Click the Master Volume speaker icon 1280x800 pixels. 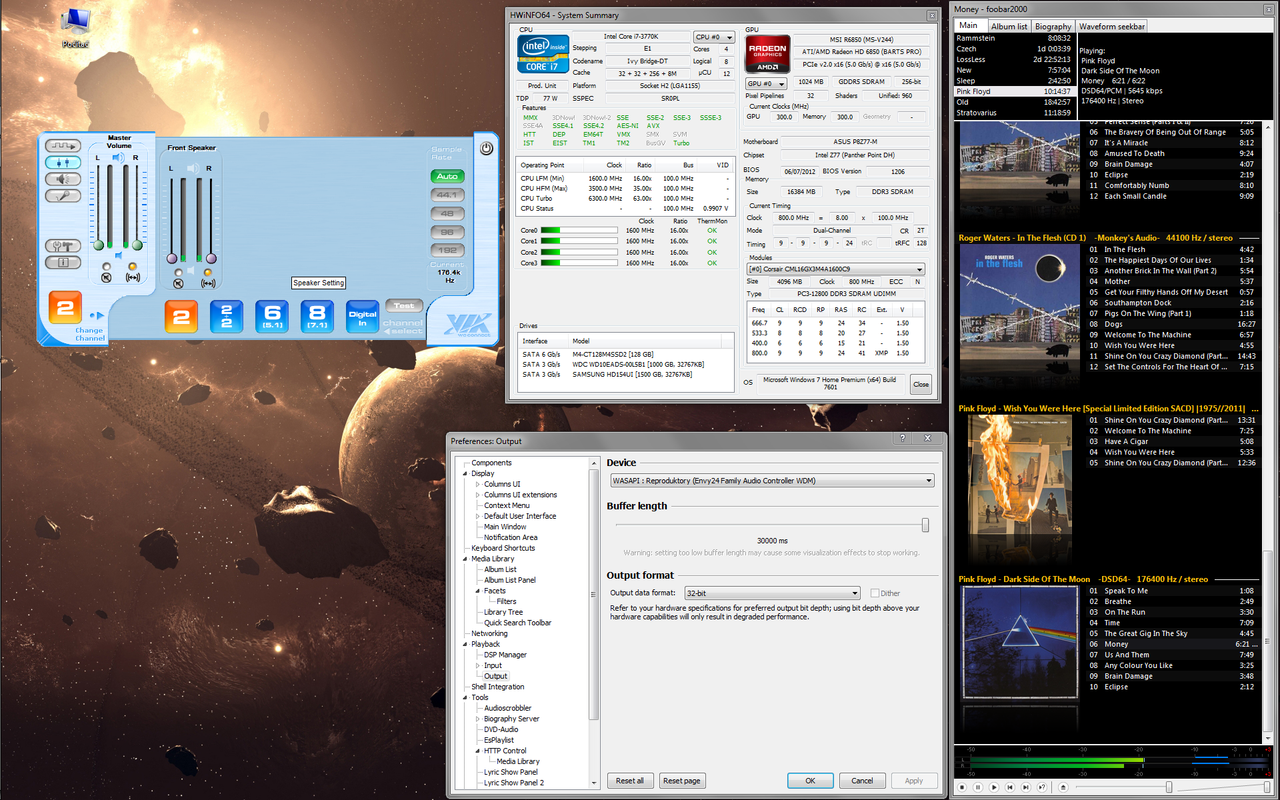[119, 157]
